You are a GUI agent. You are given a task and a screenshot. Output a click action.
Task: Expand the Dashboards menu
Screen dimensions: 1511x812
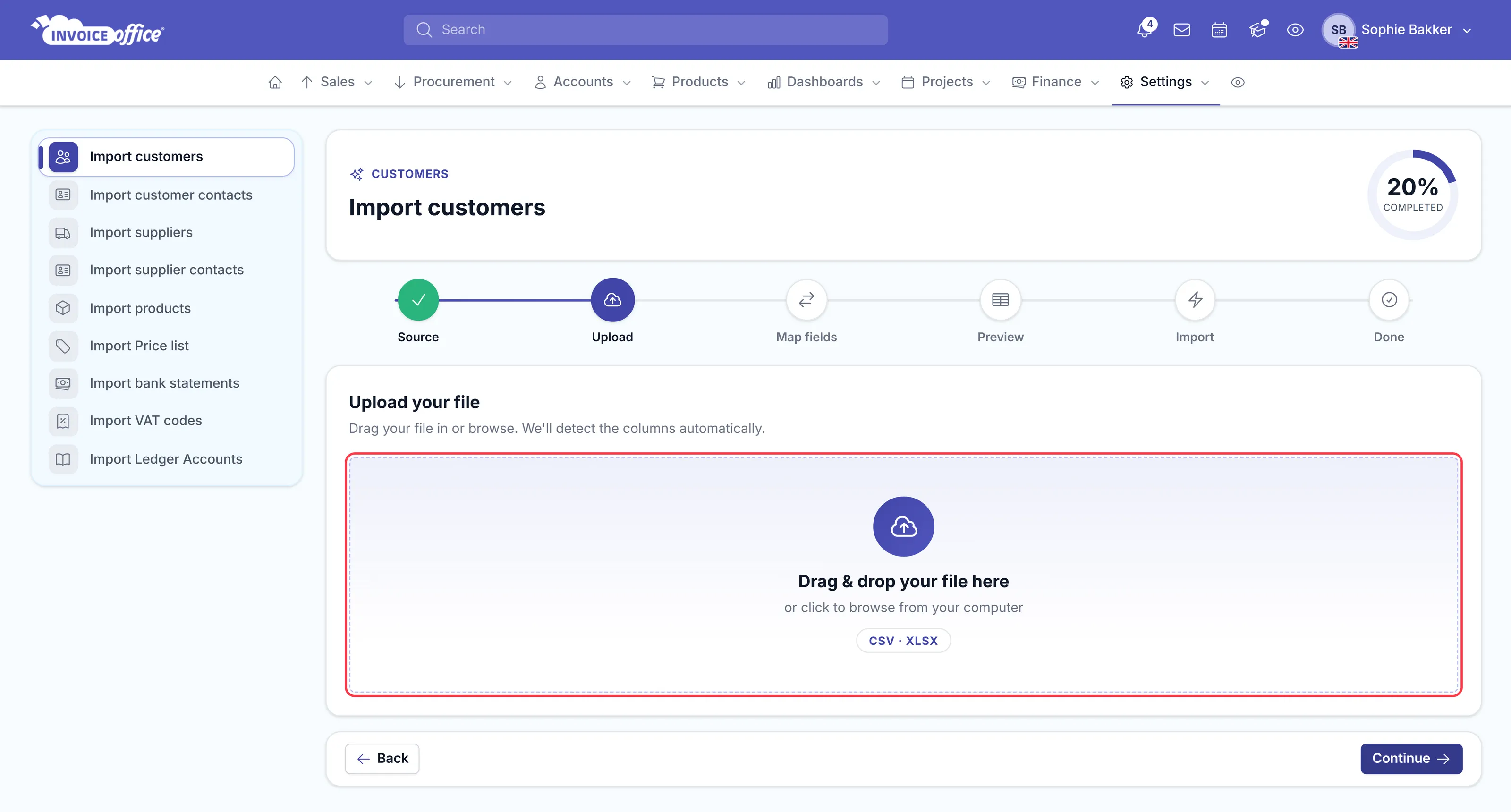coord(824,82)
